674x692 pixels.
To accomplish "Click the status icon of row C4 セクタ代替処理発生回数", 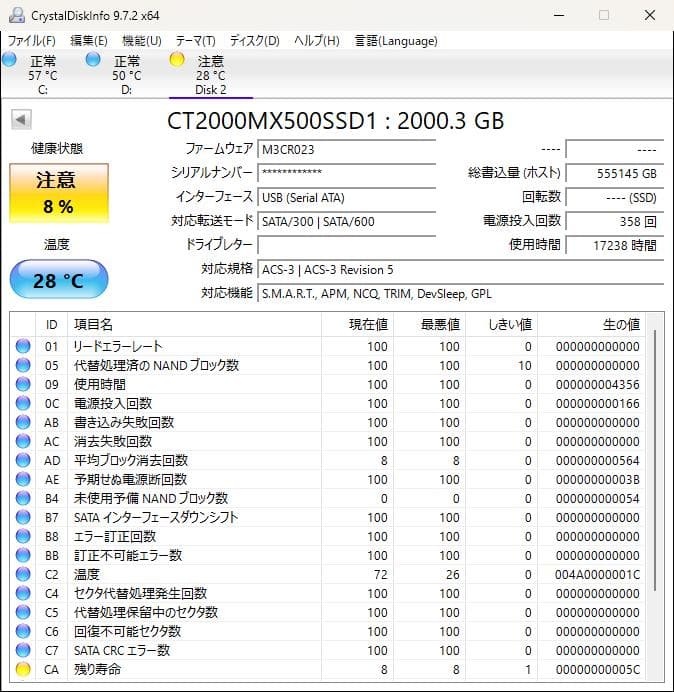I will click(23, 593).
